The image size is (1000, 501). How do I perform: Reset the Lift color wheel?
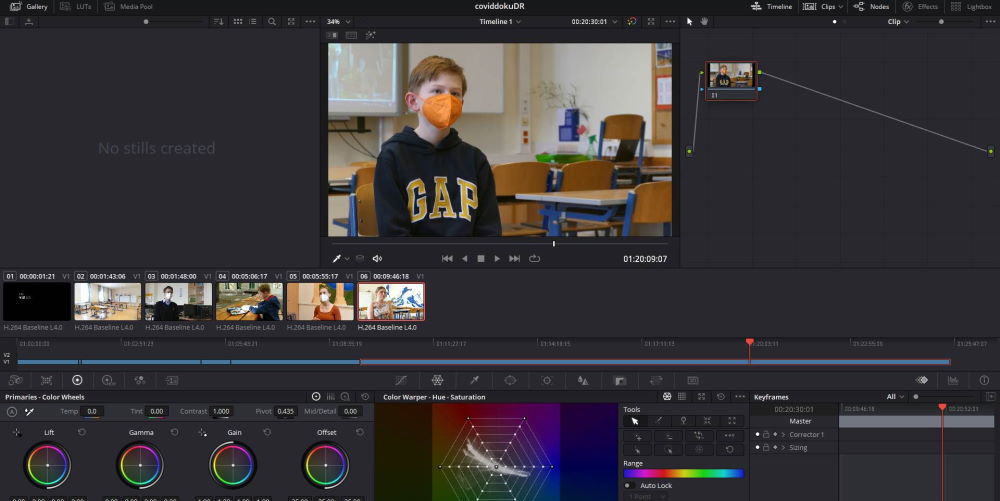(x=82, y=432)
